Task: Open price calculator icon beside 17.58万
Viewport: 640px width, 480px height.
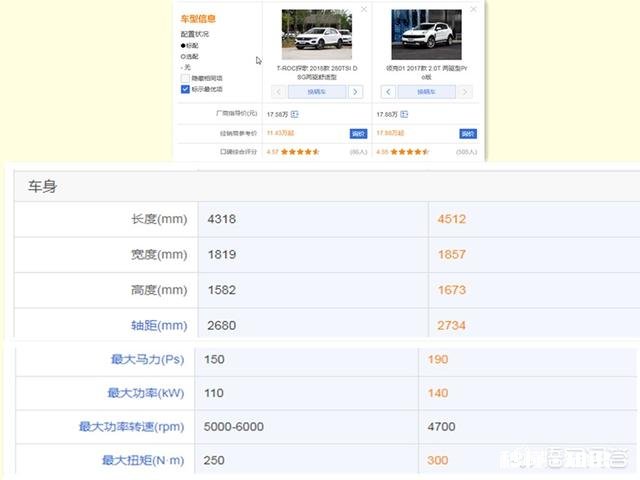Action: click(295, 114)
